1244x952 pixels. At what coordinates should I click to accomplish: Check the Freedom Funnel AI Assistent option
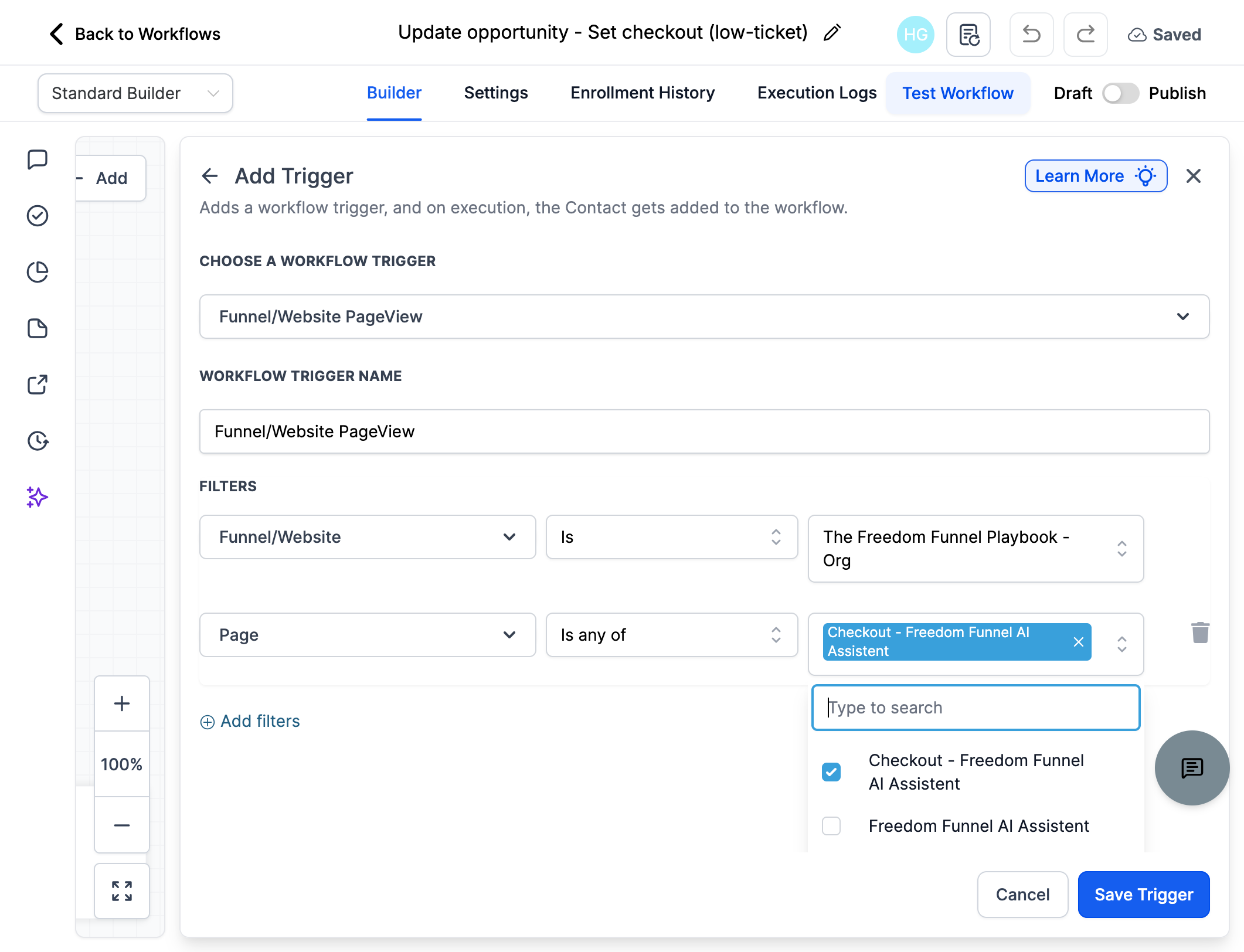click(831, 826)
